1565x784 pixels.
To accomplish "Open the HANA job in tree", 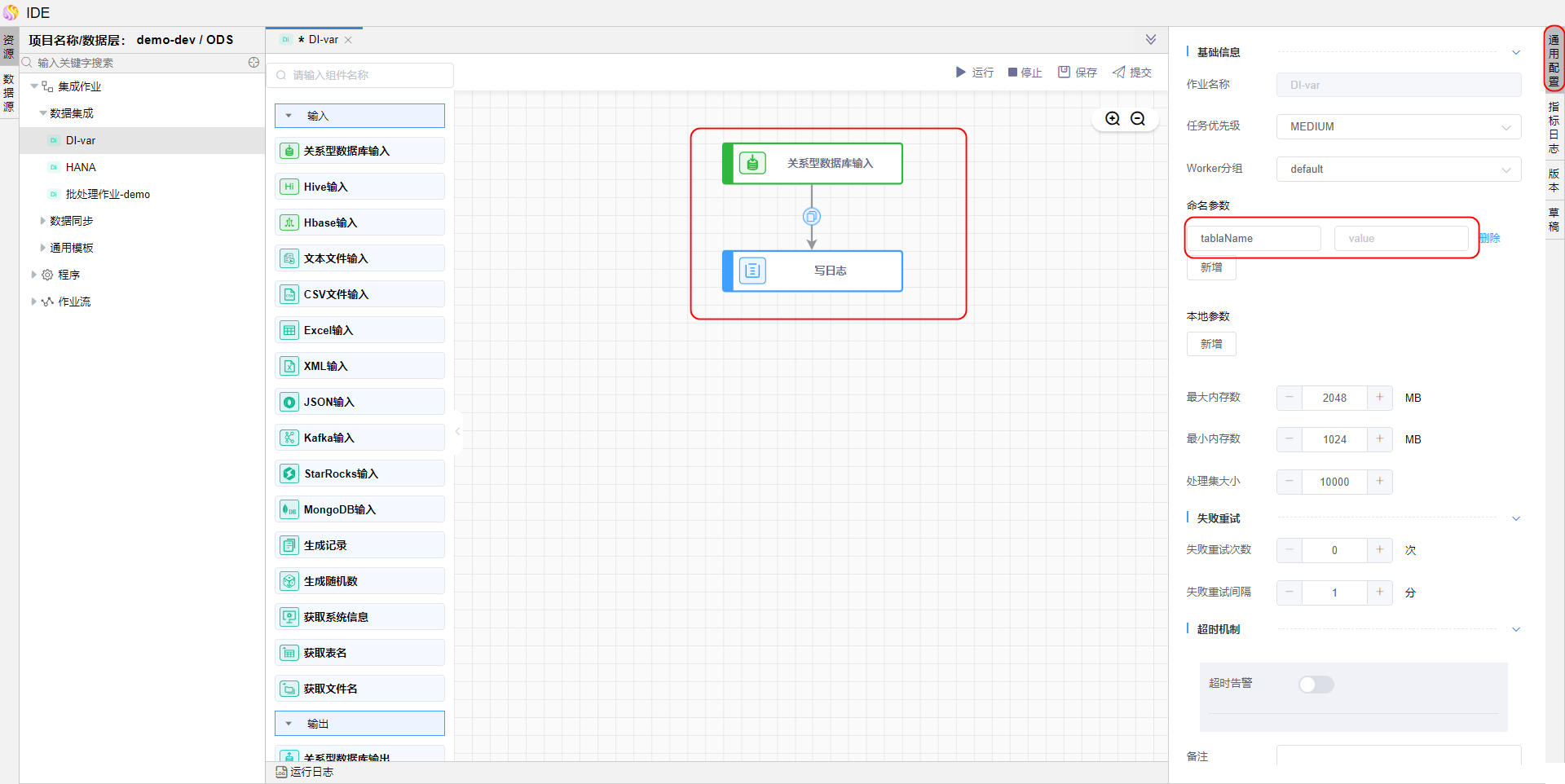I will tap(81, 167).
